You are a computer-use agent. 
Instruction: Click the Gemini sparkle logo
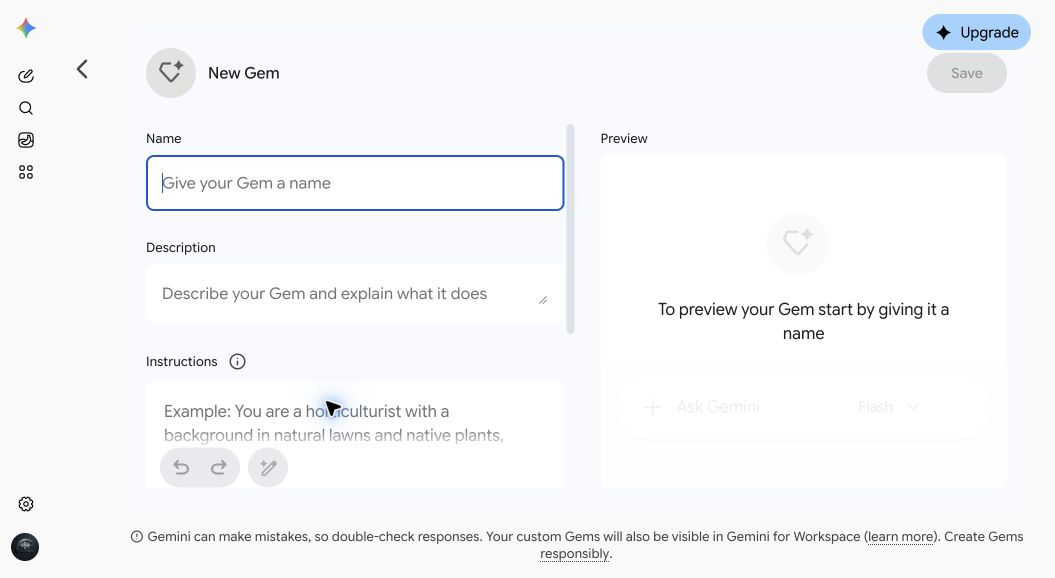(x=26, y=28)
